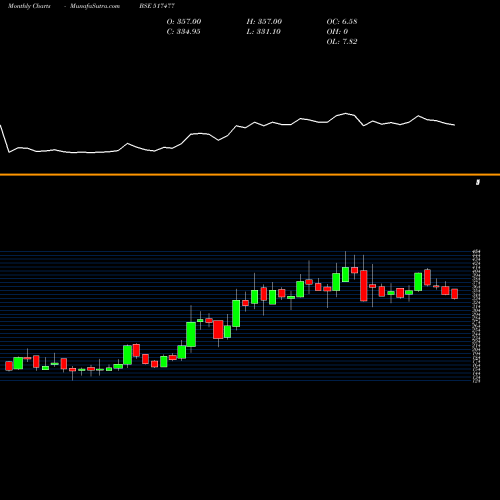500x500 pixels.
Task: Select the 'C: 334.95' close value
Action: point(183,32)
